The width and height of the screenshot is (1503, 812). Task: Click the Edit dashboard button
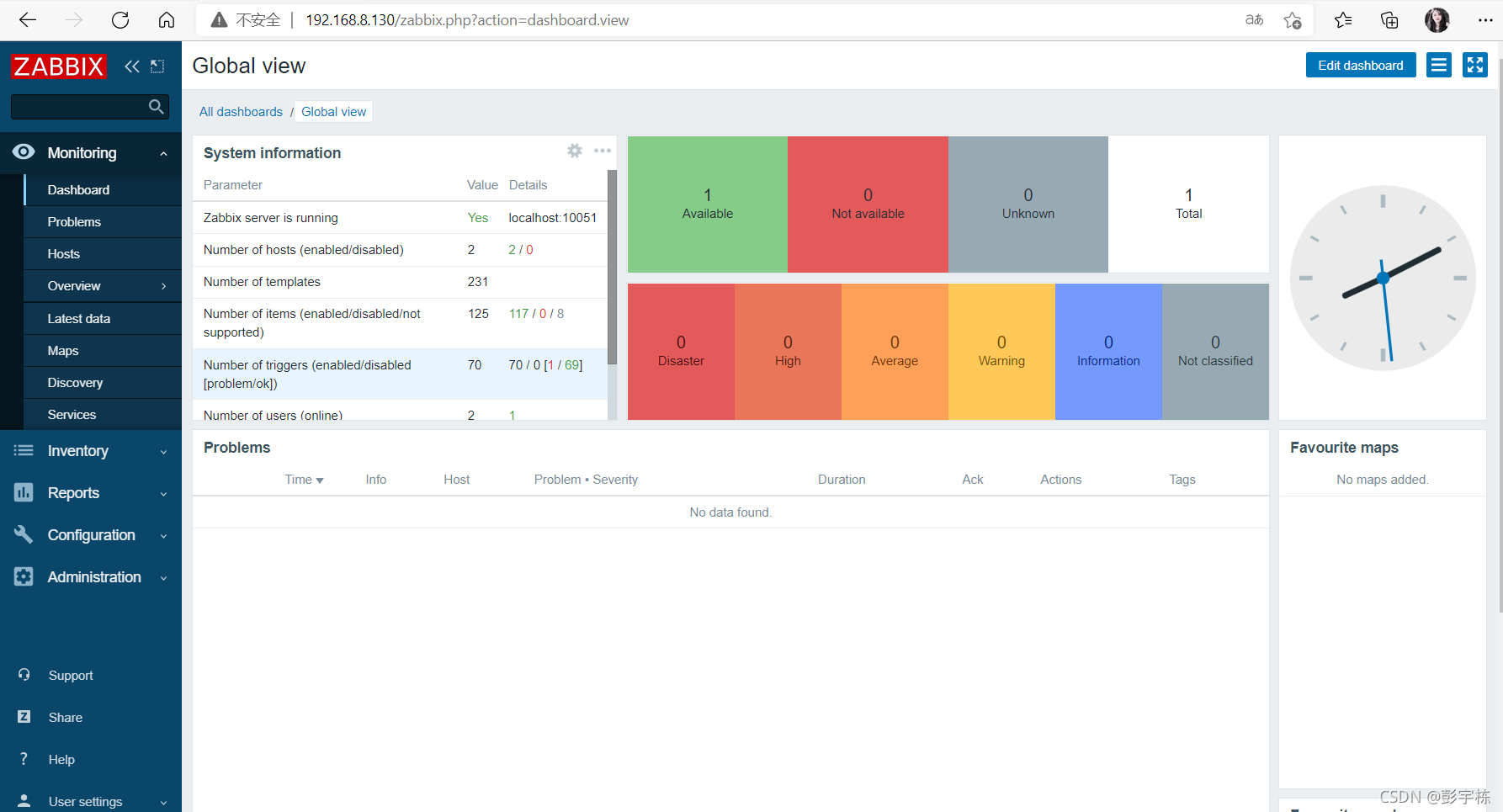pyautogui.click(x=1361, y=65)
